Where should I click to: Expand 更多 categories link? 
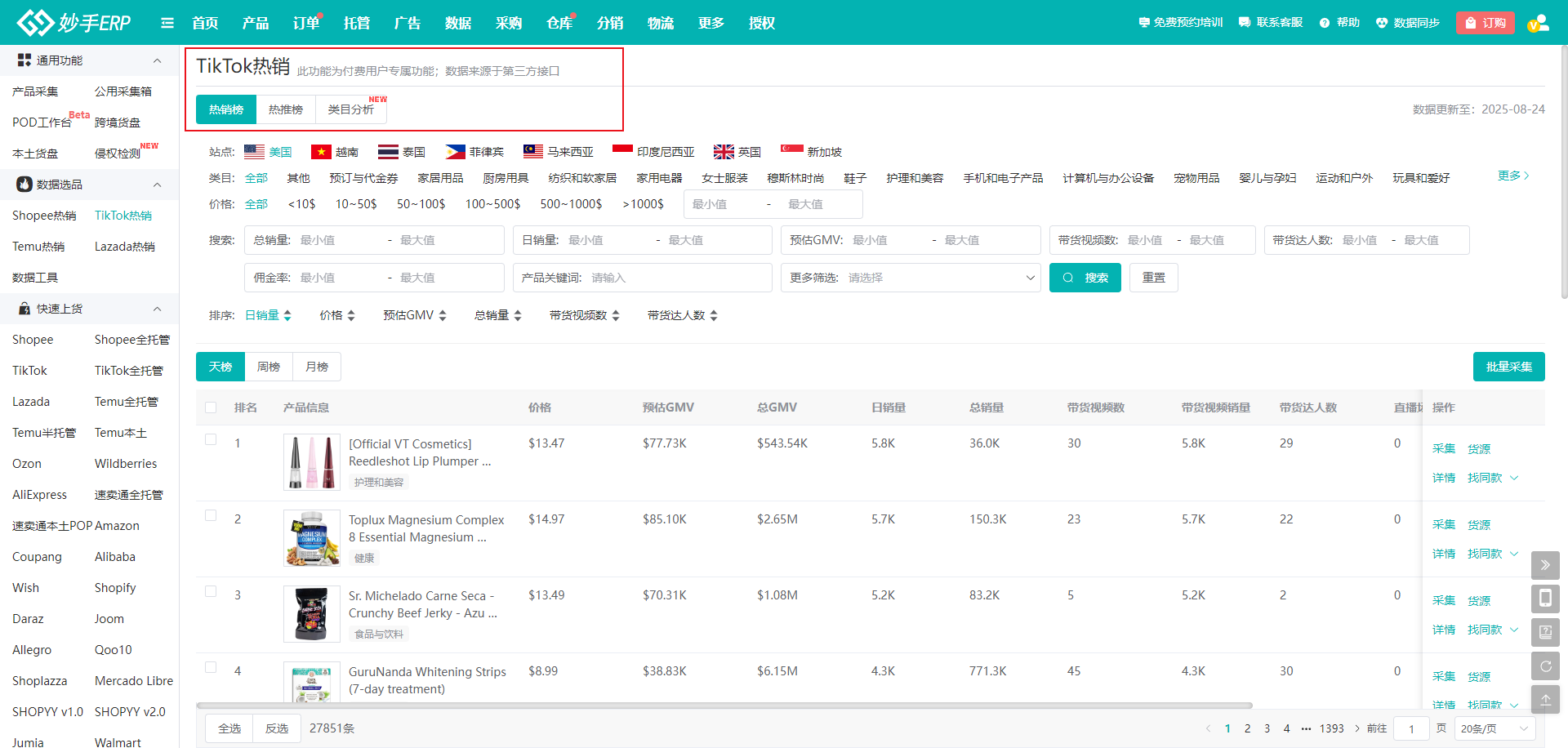(1513, 176)
